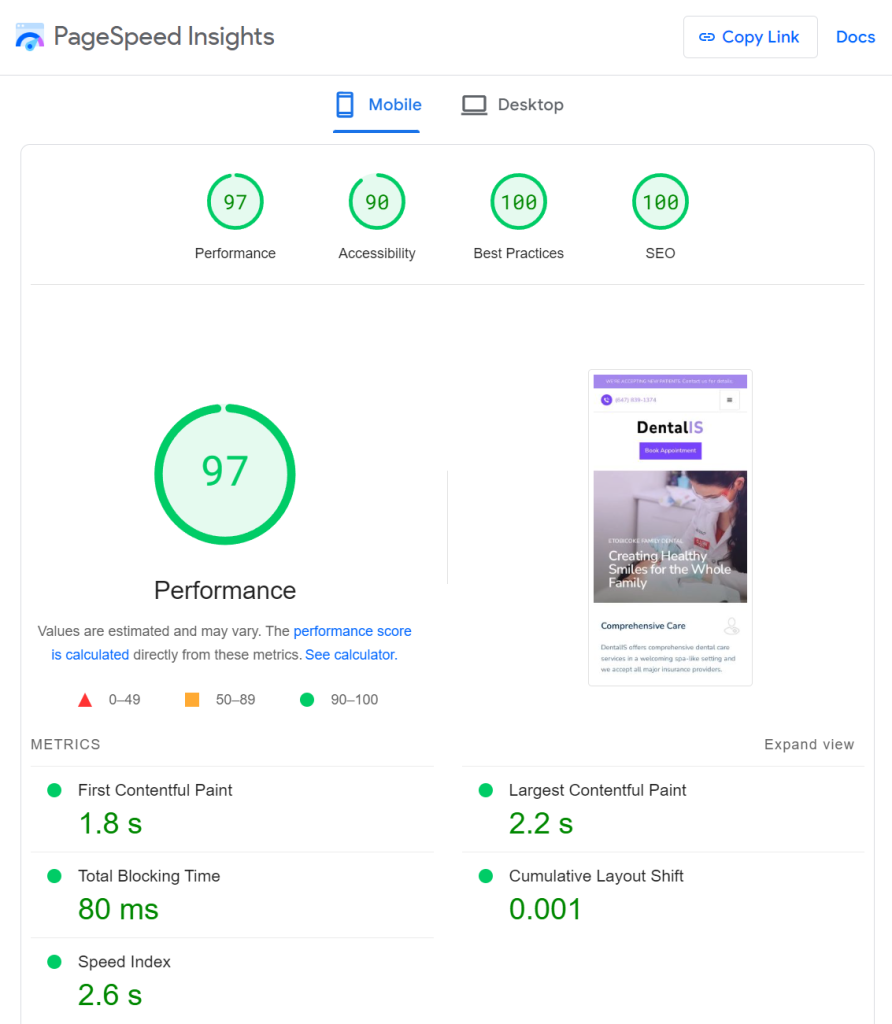Click the Mobile phone icon
The image size is (892, 1024).
click(x=345, y=105)
